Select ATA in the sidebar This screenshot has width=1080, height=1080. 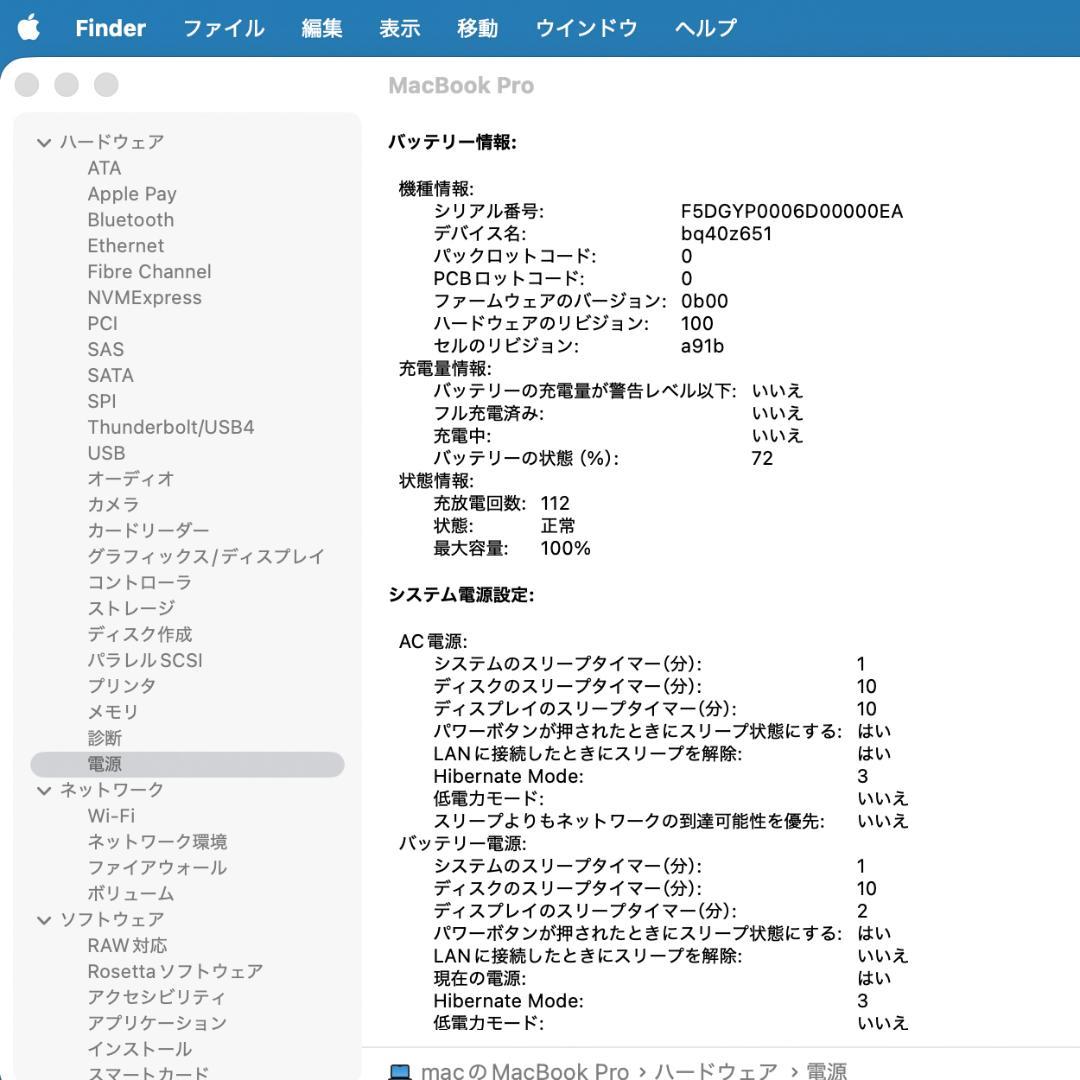pos(104,168)
